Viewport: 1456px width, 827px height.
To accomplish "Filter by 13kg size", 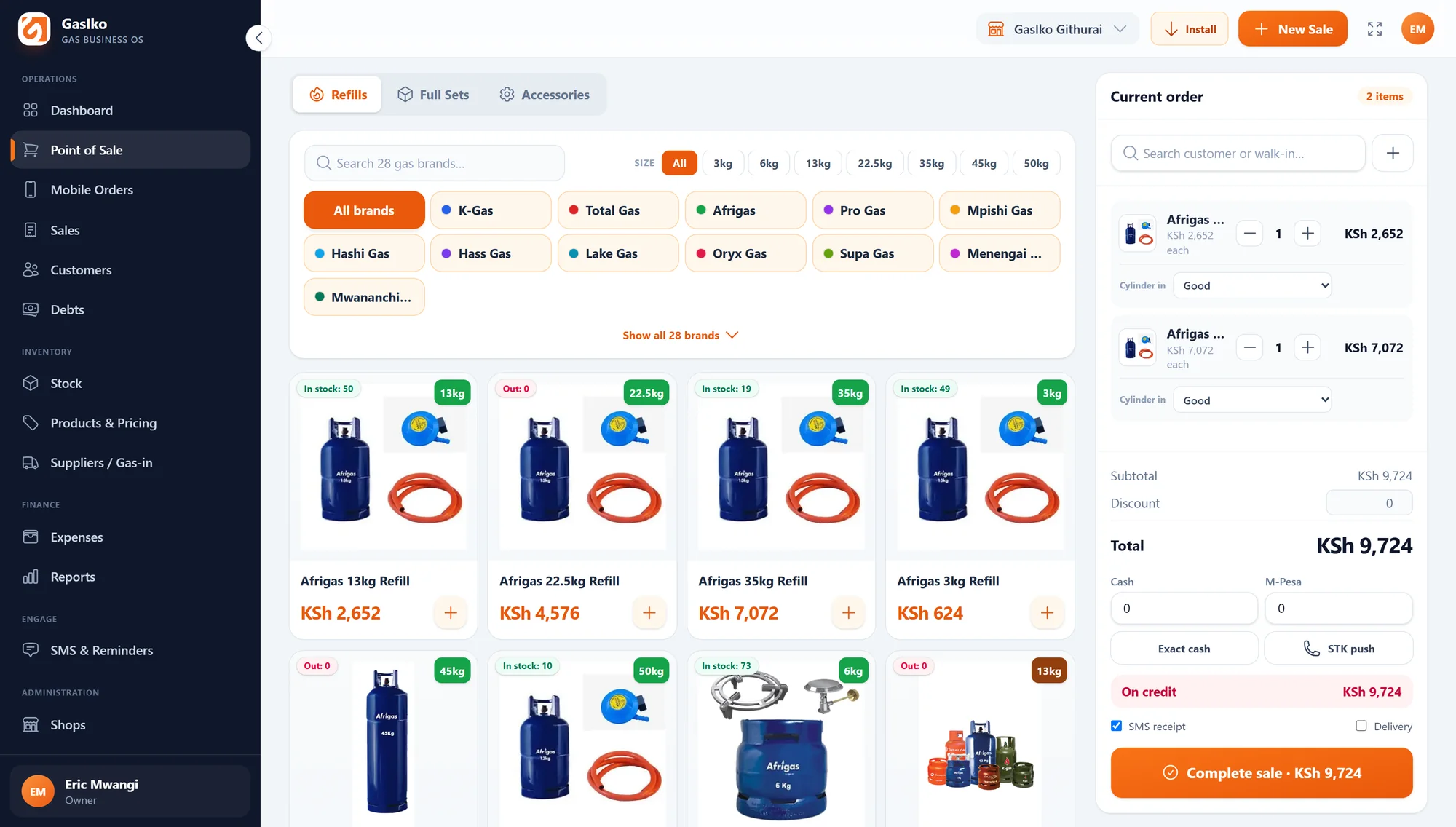I will [818, 163].
